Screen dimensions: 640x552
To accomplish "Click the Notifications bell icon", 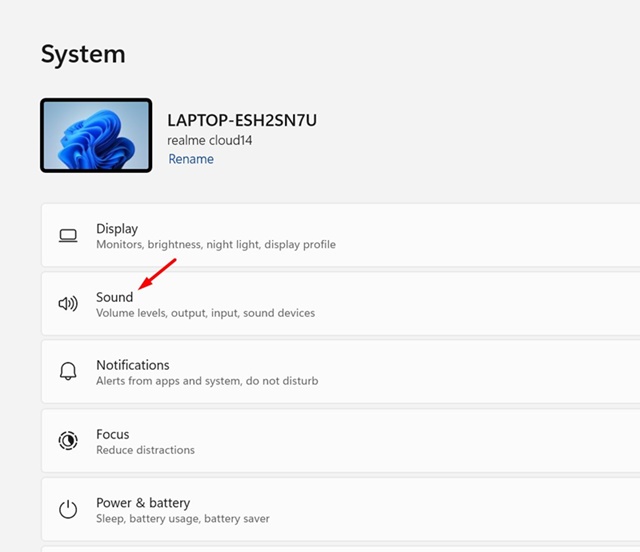I will [68, 371].
